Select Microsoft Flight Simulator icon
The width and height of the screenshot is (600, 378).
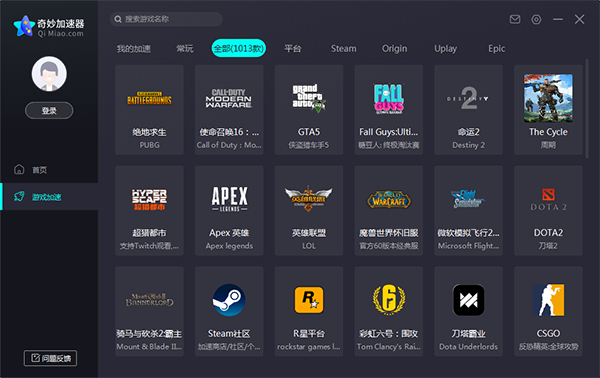click(x=468, y=199)
